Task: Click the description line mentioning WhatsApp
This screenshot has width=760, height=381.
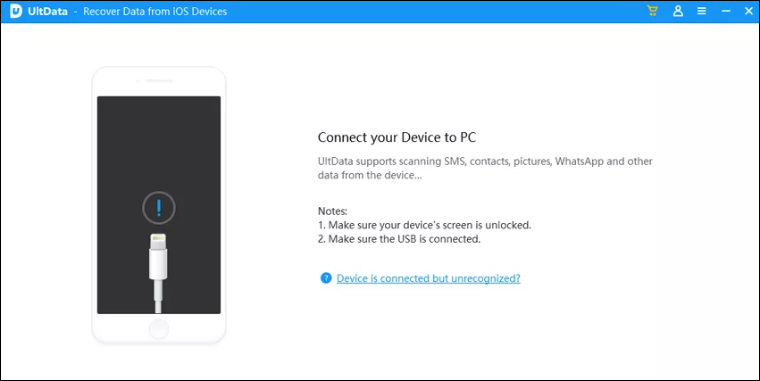Action: (485, 161)
